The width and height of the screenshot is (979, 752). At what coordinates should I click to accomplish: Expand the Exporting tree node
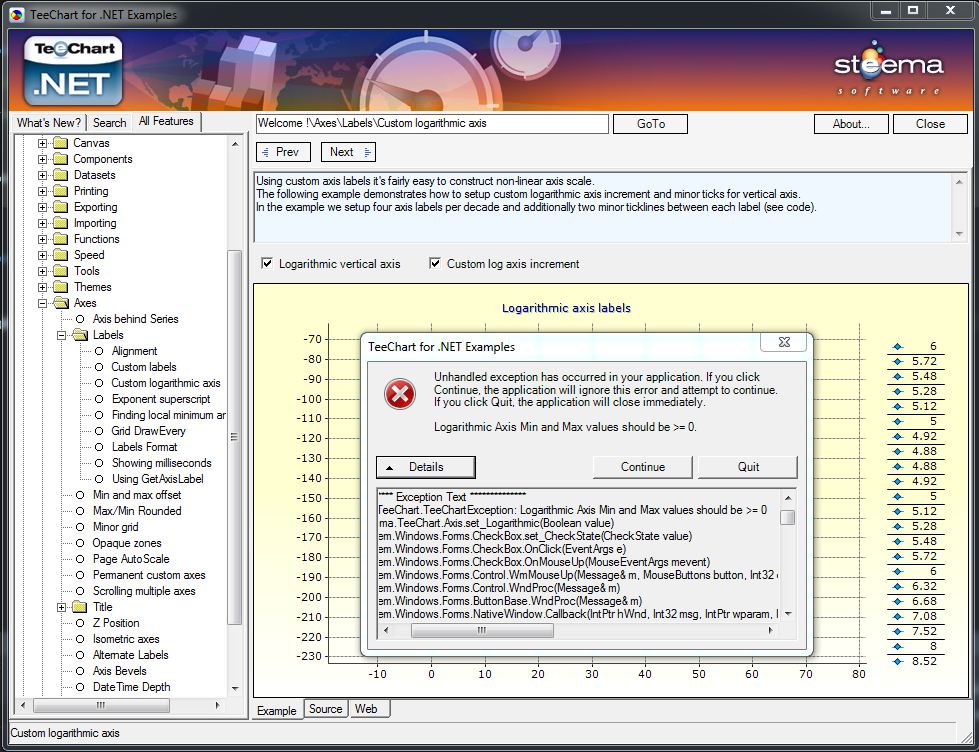[x=42, y=207]
